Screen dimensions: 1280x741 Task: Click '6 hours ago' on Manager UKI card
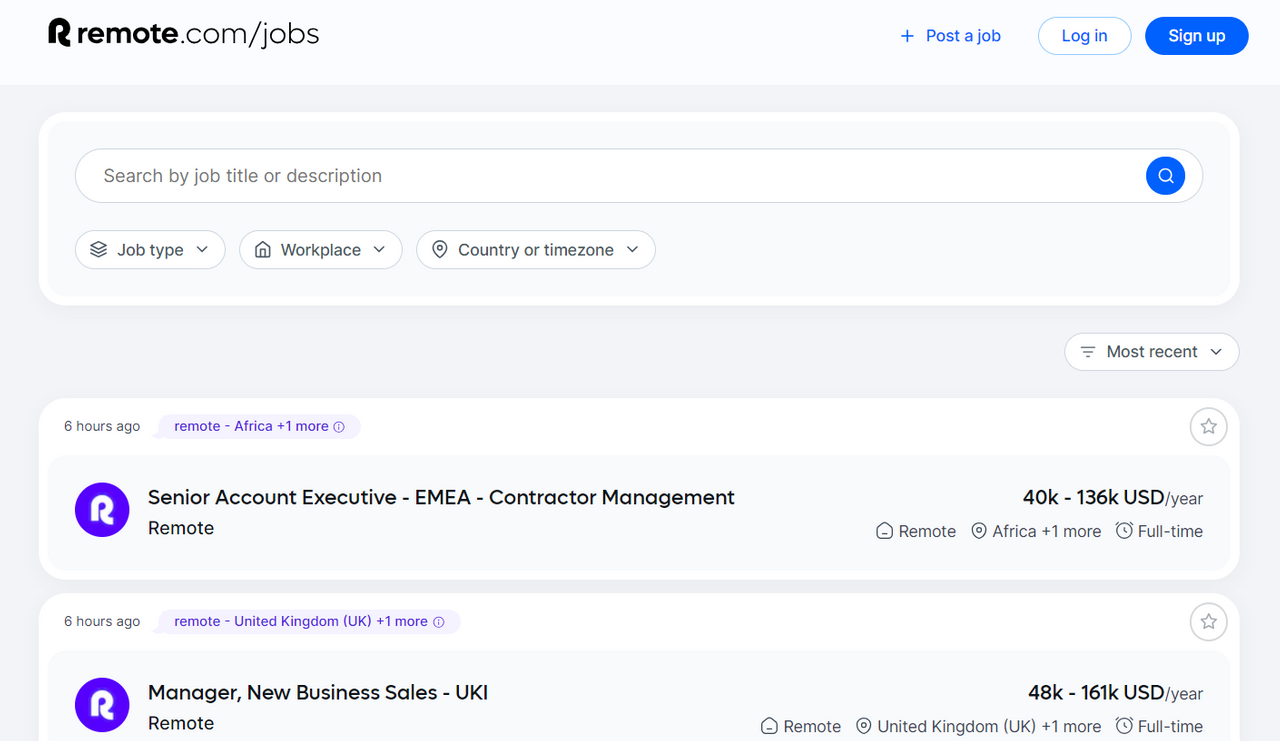click(x=102, y=622)
